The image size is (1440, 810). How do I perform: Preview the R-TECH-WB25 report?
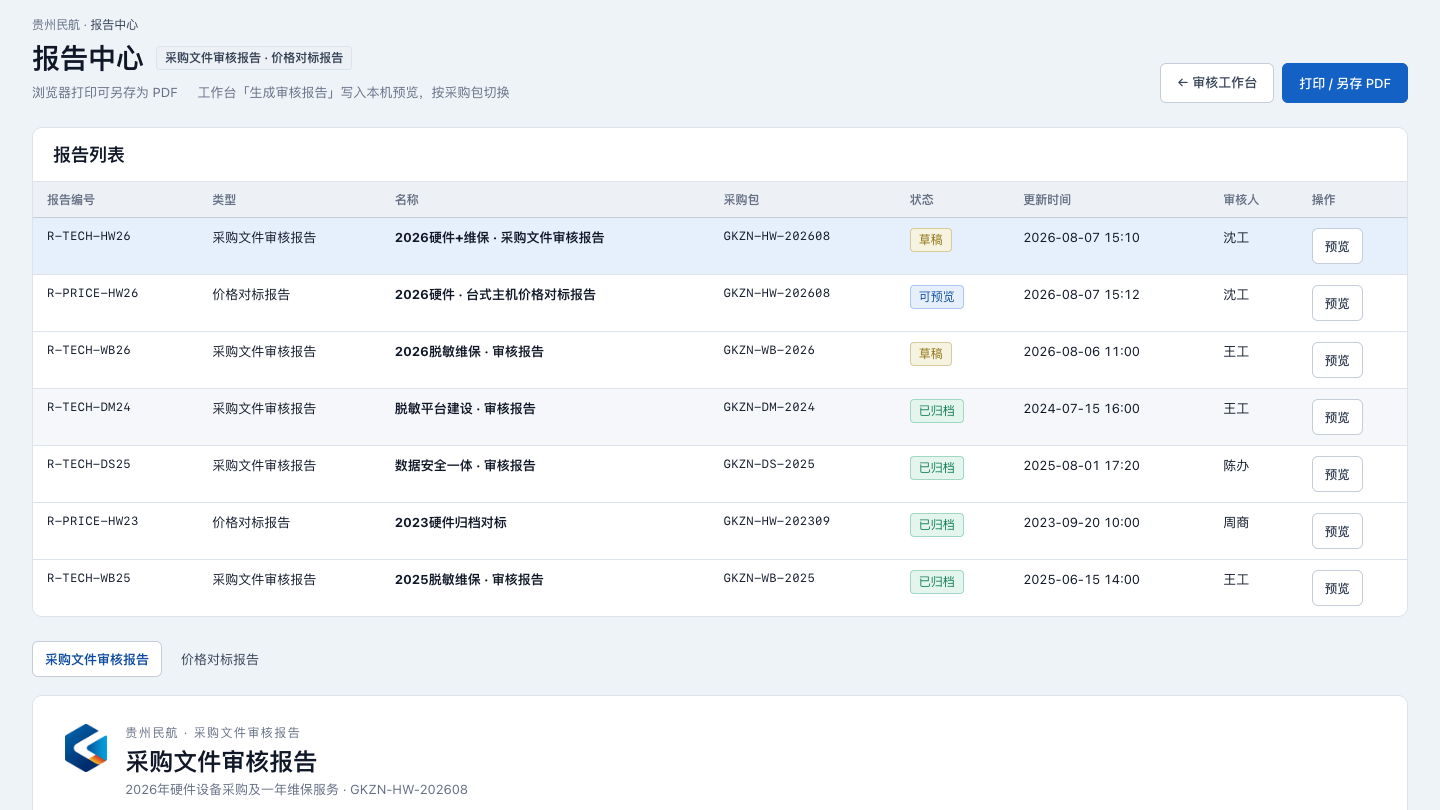click(1337, 588)
